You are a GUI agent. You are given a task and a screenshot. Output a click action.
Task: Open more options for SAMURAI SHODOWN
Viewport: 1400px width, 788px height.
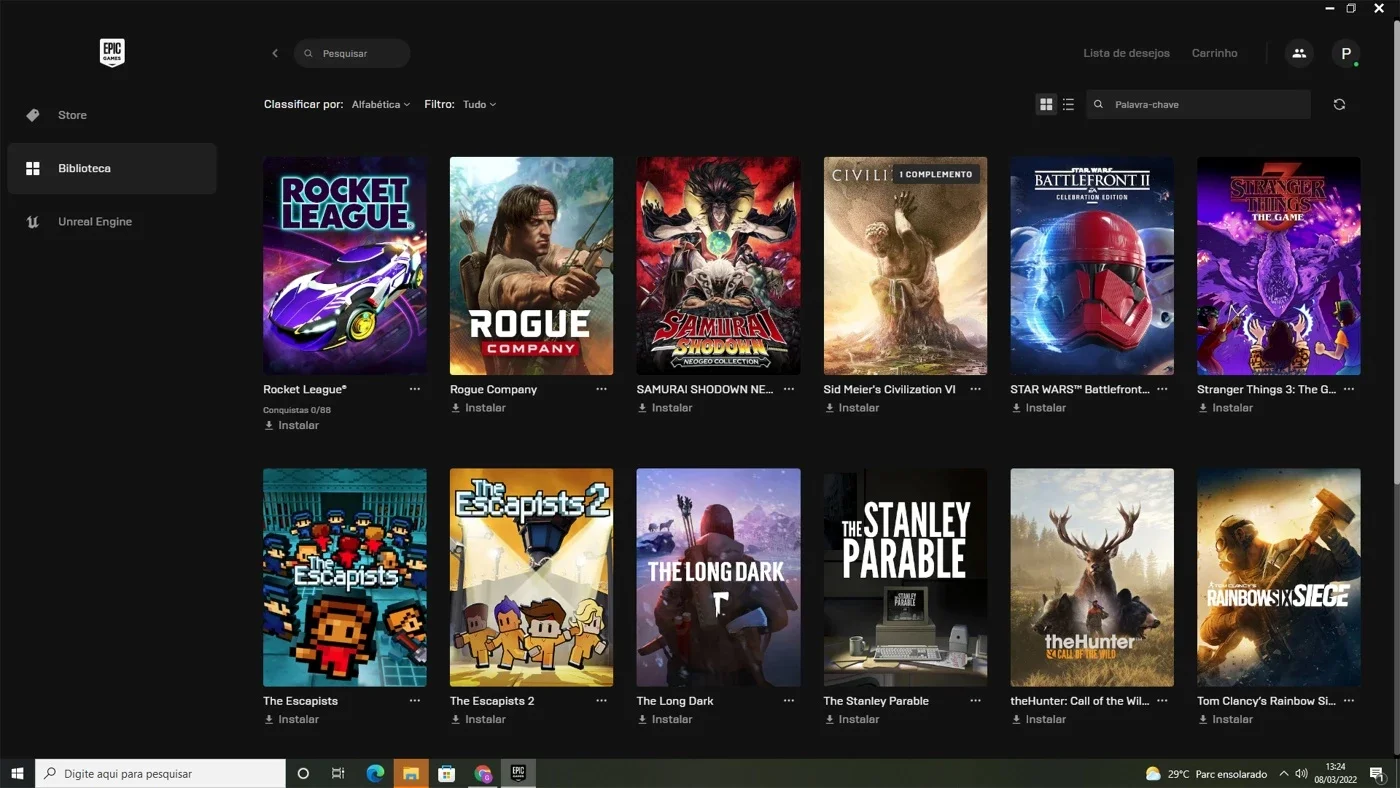[789, 389]
